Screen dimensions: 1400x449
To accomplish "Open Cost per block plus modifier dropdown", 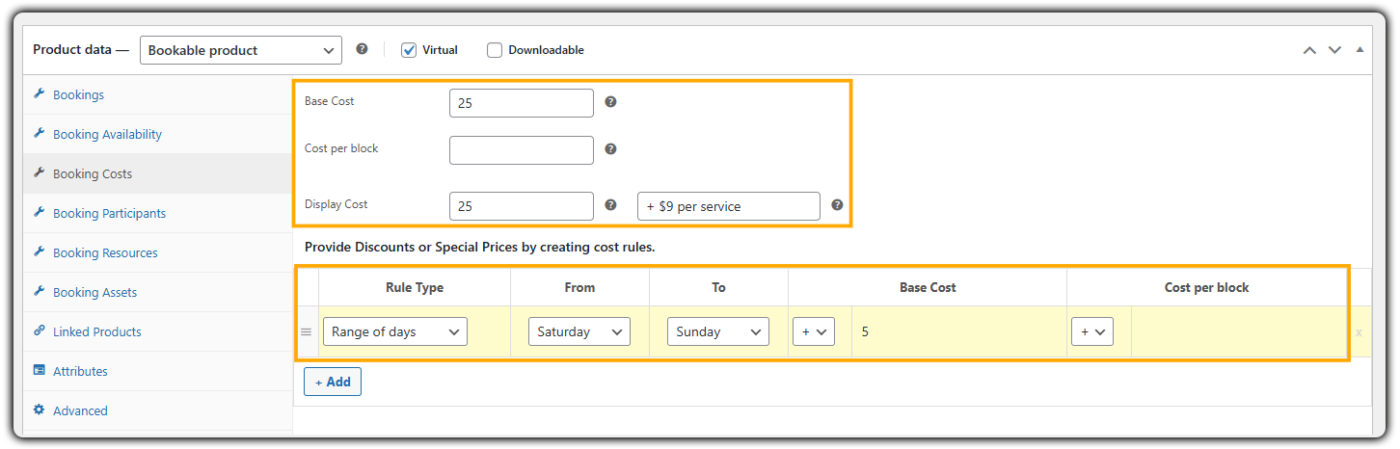I will click(x=1092, y=332).
